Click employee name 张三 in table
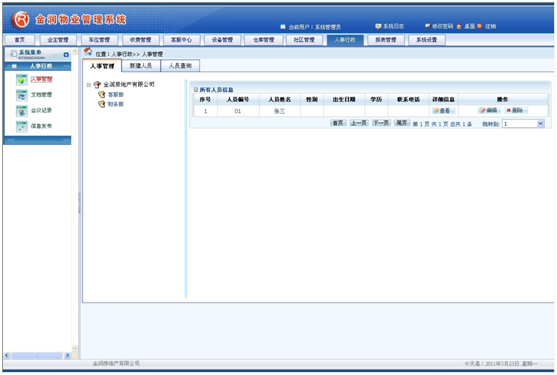This screenshot has width=557, height=375. [280, 111]
